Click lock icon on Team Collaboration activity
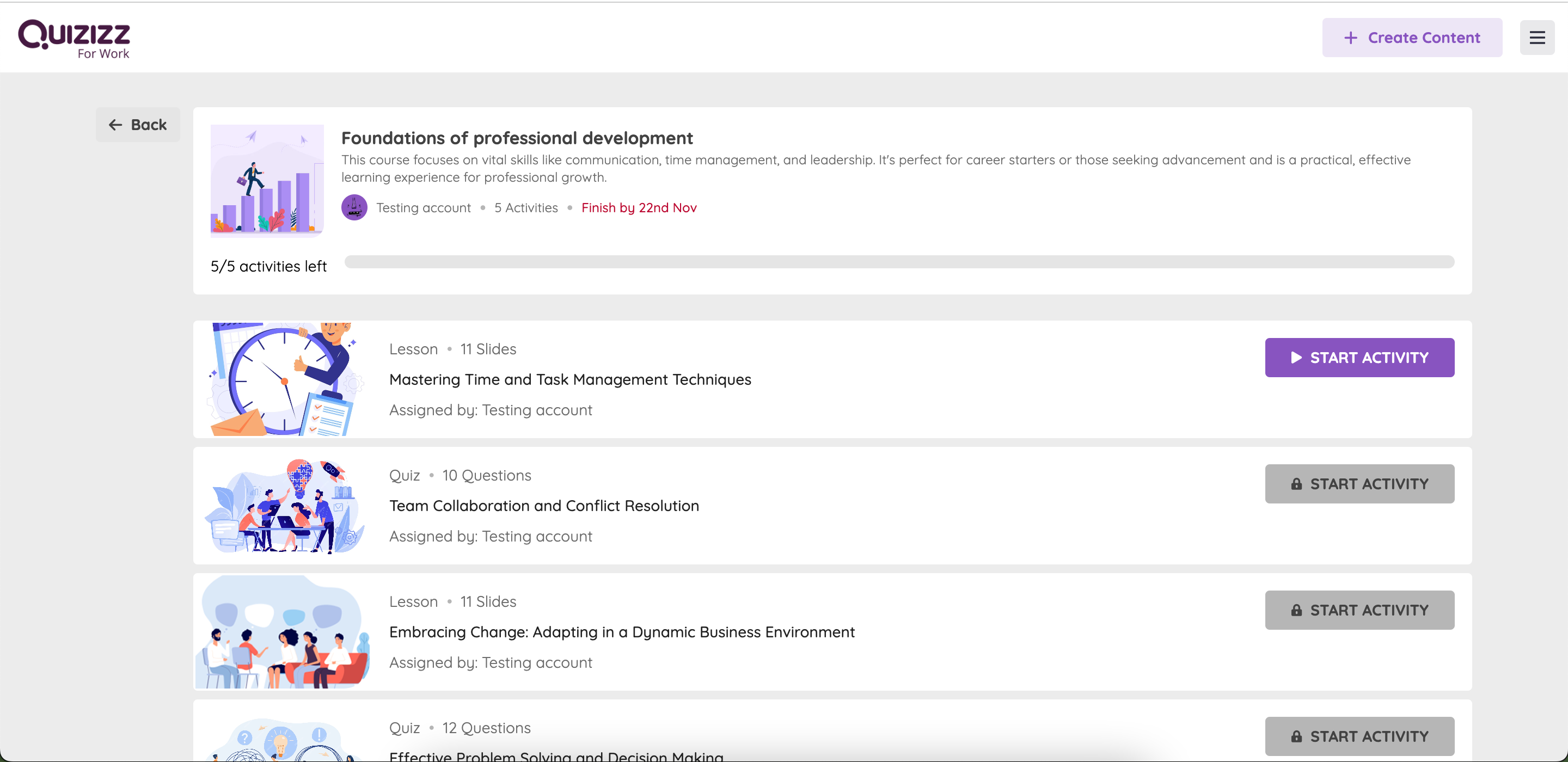The height and width of the screenshot is (762, 1568). (1296, 484)
